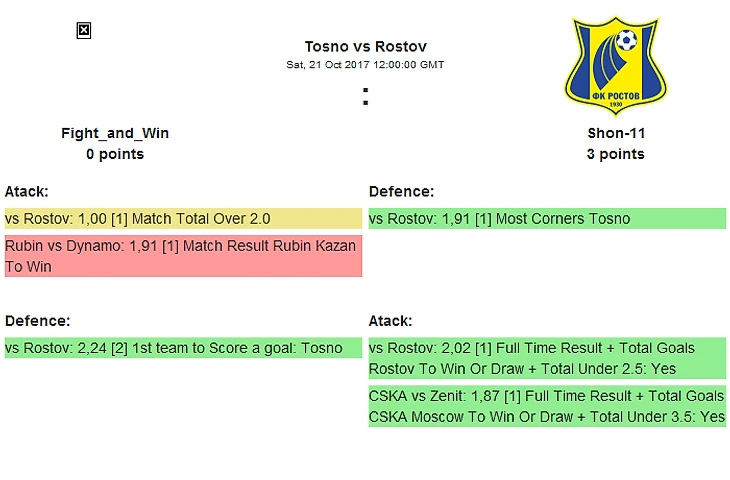This screenshot has width=730, height=480.
Task: Click the broken Tosno logo image
Action: 84,31
